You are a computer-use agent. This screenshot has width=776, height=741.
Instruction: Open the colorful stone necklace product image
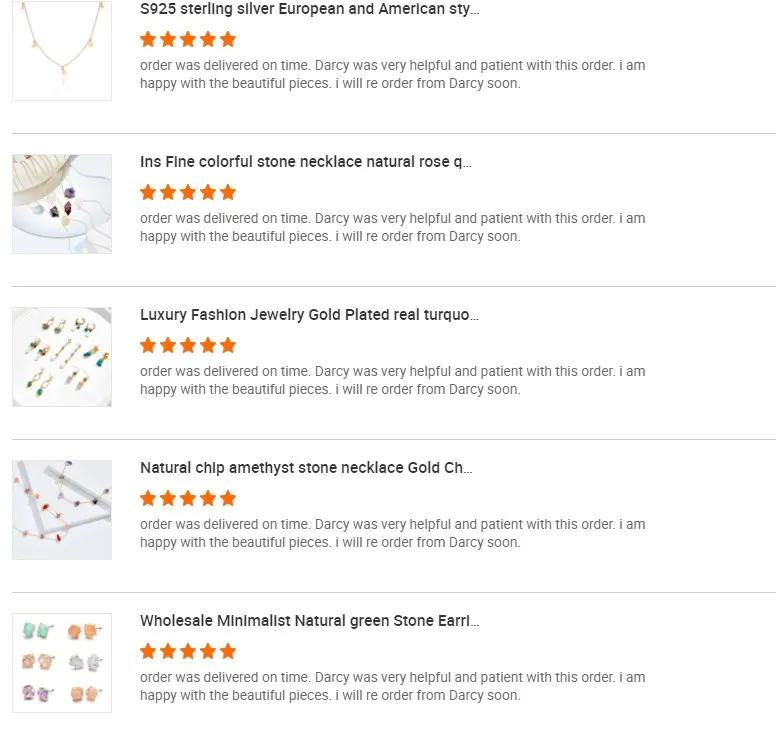(62, 204)
